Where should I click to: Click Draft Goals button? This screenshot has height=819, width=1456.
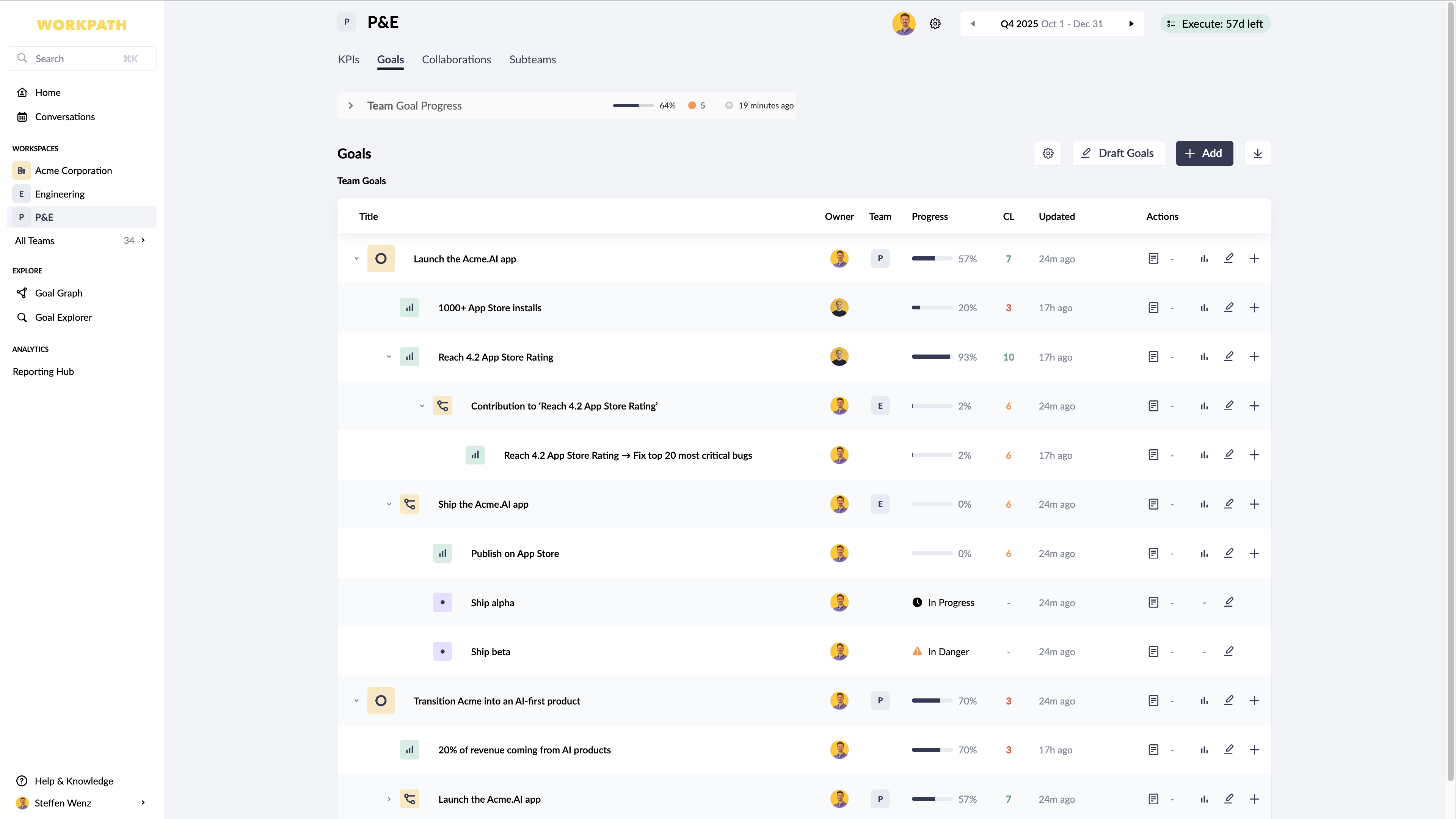(x=1119, y=153)
